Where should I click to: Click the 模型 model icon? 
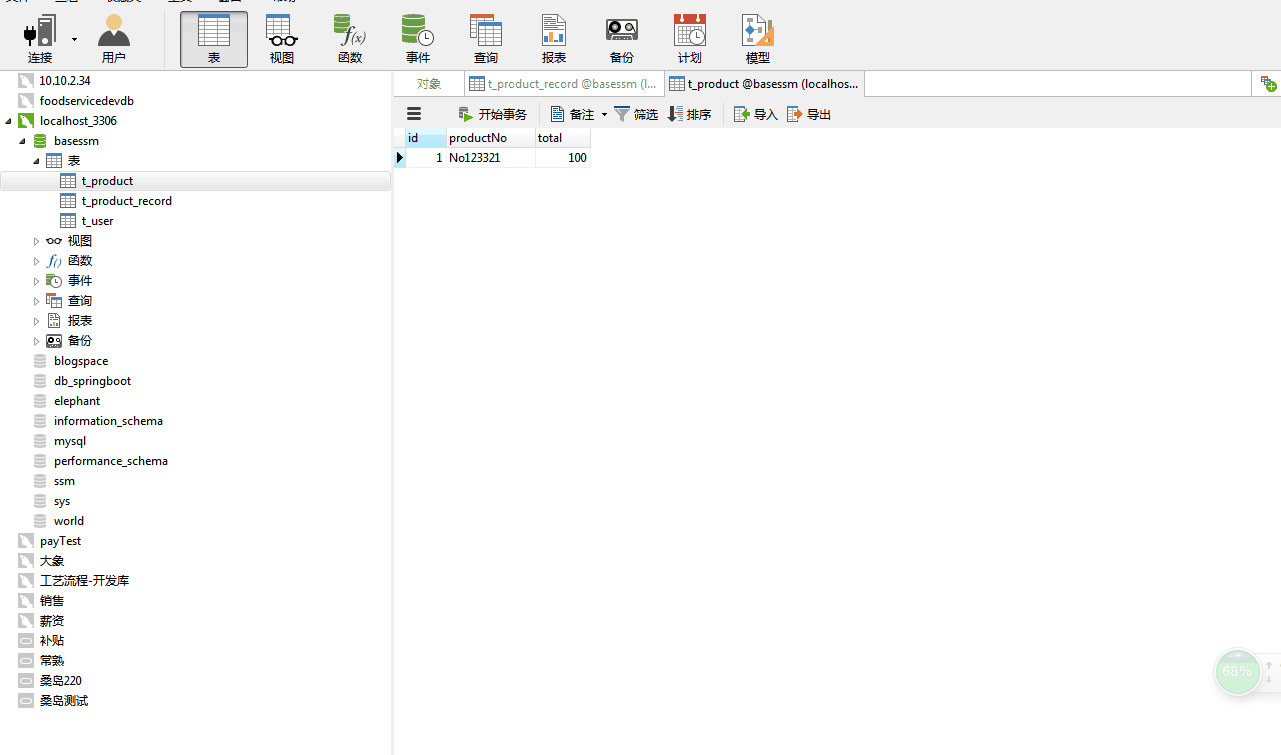(x=758, y=40)
